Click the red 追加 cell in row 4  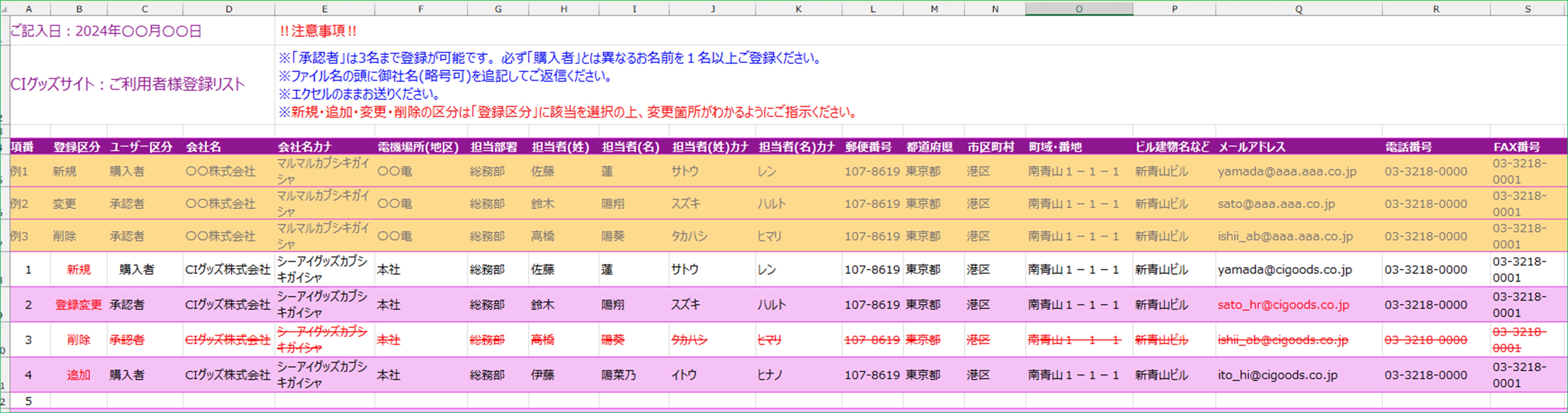(x=78, y=375)
